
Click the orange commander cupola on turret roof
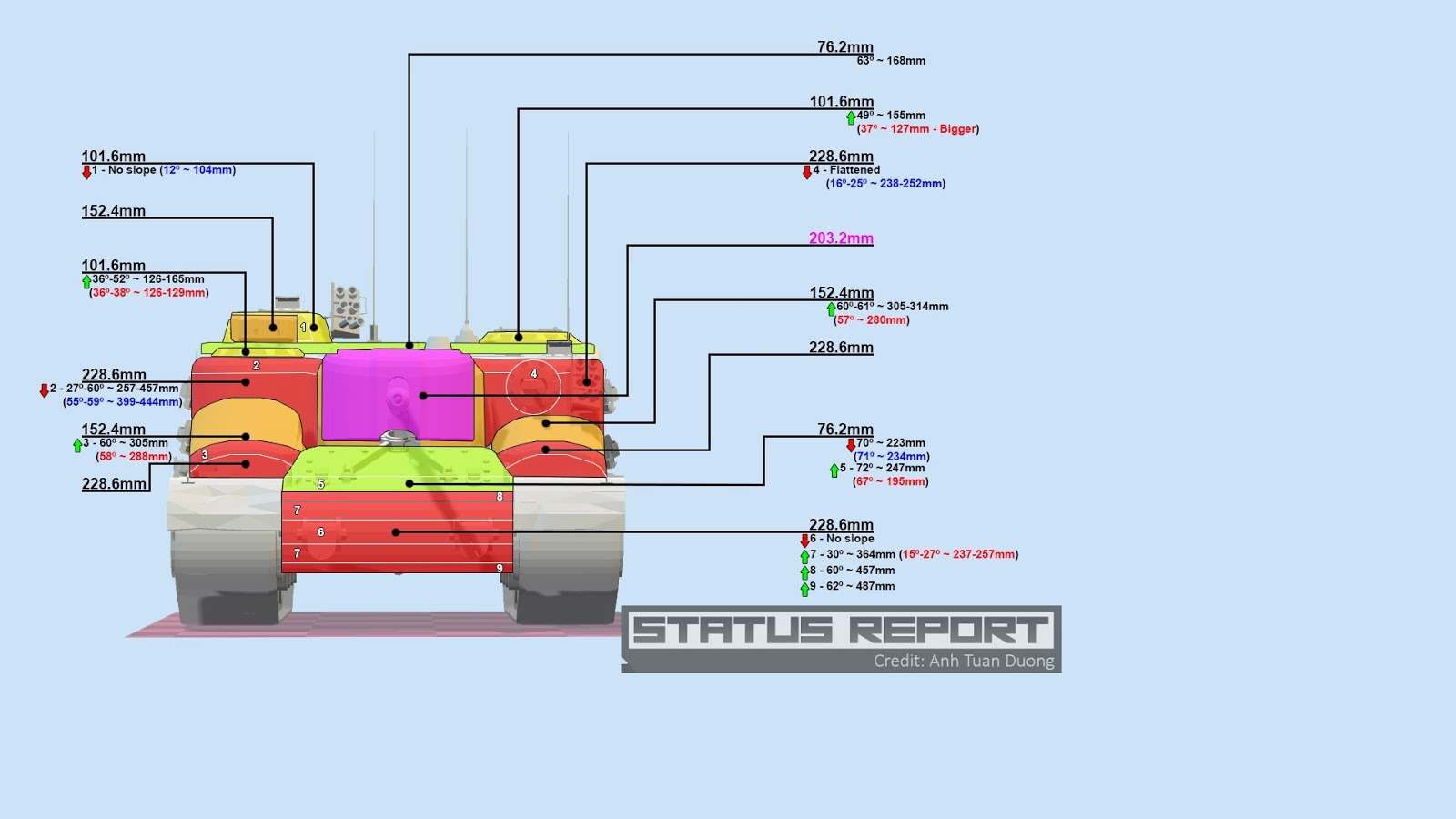click(x=255, y=327)
